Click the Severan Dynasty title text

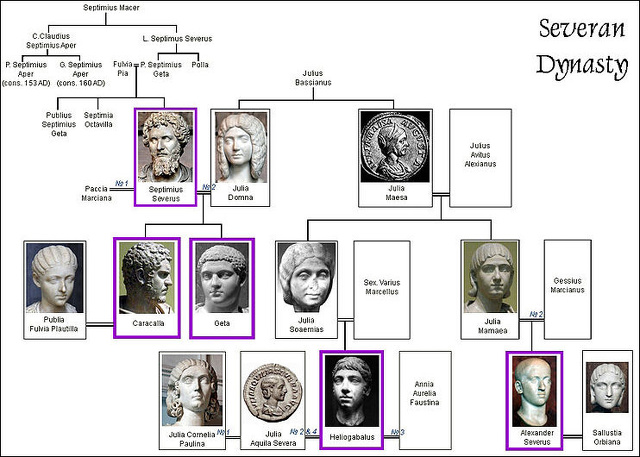[582, 47]
